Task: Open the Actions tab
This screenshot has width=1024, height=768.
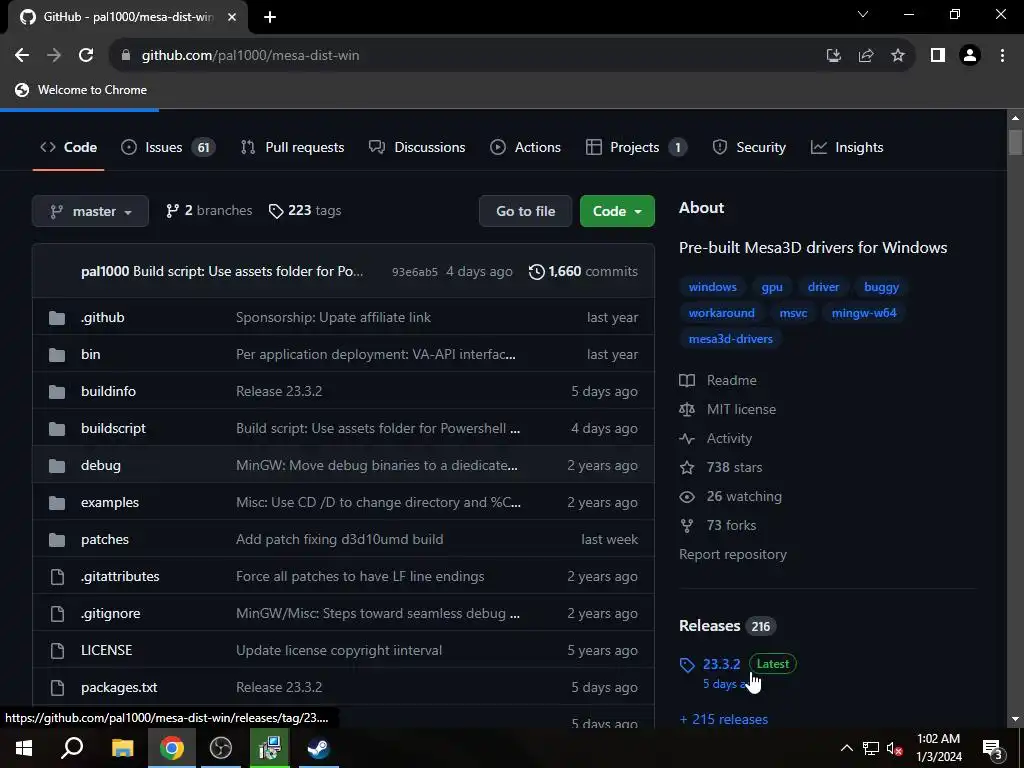Action: pyautogui.click(x=526, y=148)
